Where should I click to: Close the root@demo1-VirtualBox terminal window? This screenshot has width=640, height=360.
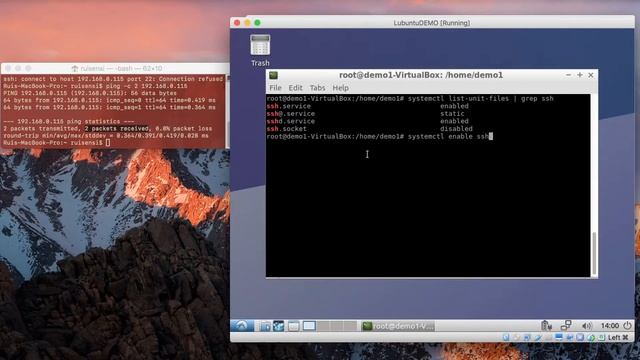coord(591,75)
